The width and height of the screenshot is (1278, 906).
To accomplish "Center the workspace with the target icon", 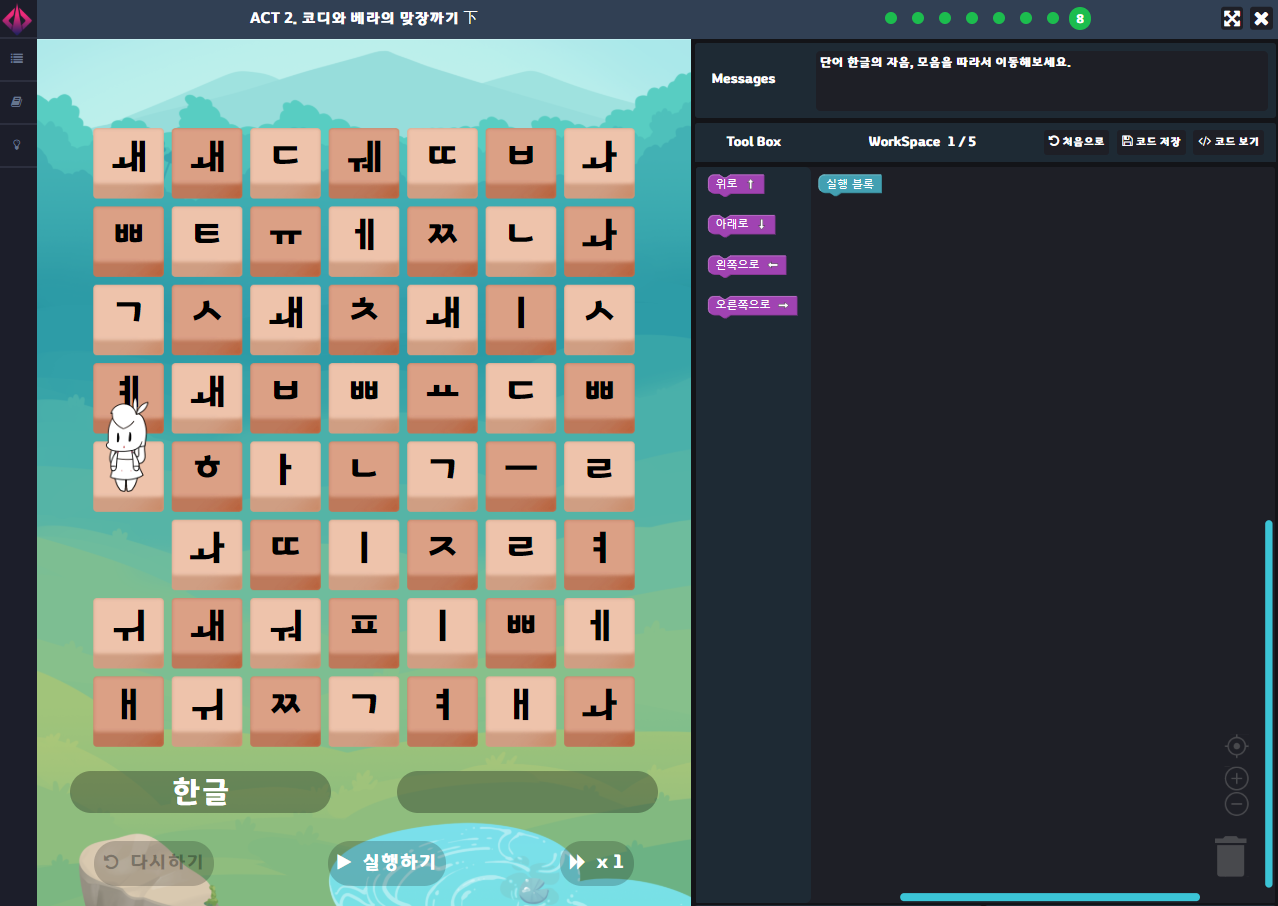I will (x=1237, y=746).
